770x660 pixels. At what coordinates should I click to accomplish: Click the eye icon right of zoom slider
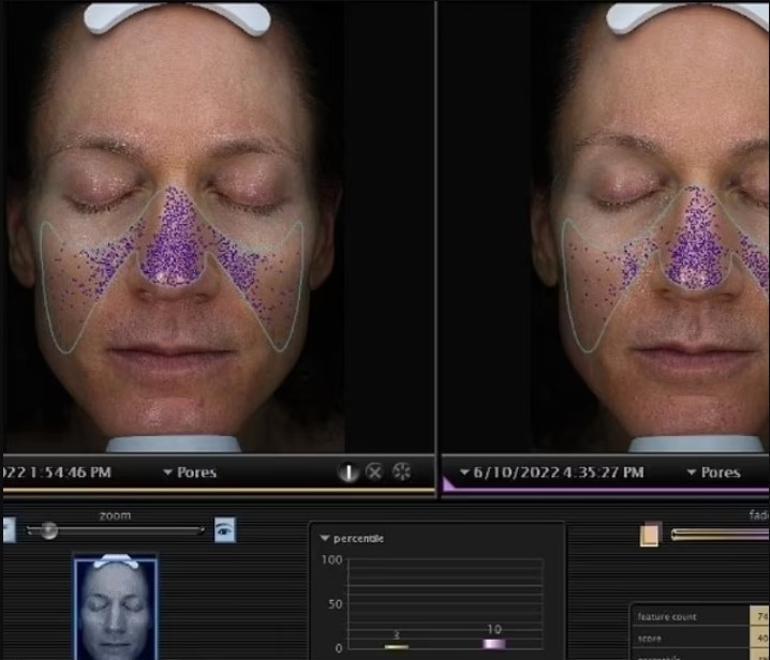point(225,530)
